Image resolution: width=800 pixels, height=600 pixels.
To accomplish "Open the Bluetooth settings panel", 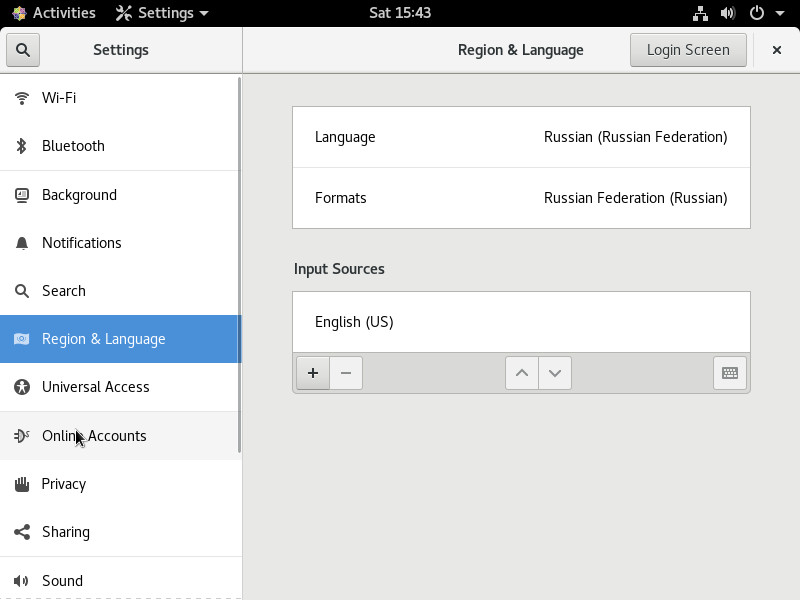I will [x=120, y=146].
